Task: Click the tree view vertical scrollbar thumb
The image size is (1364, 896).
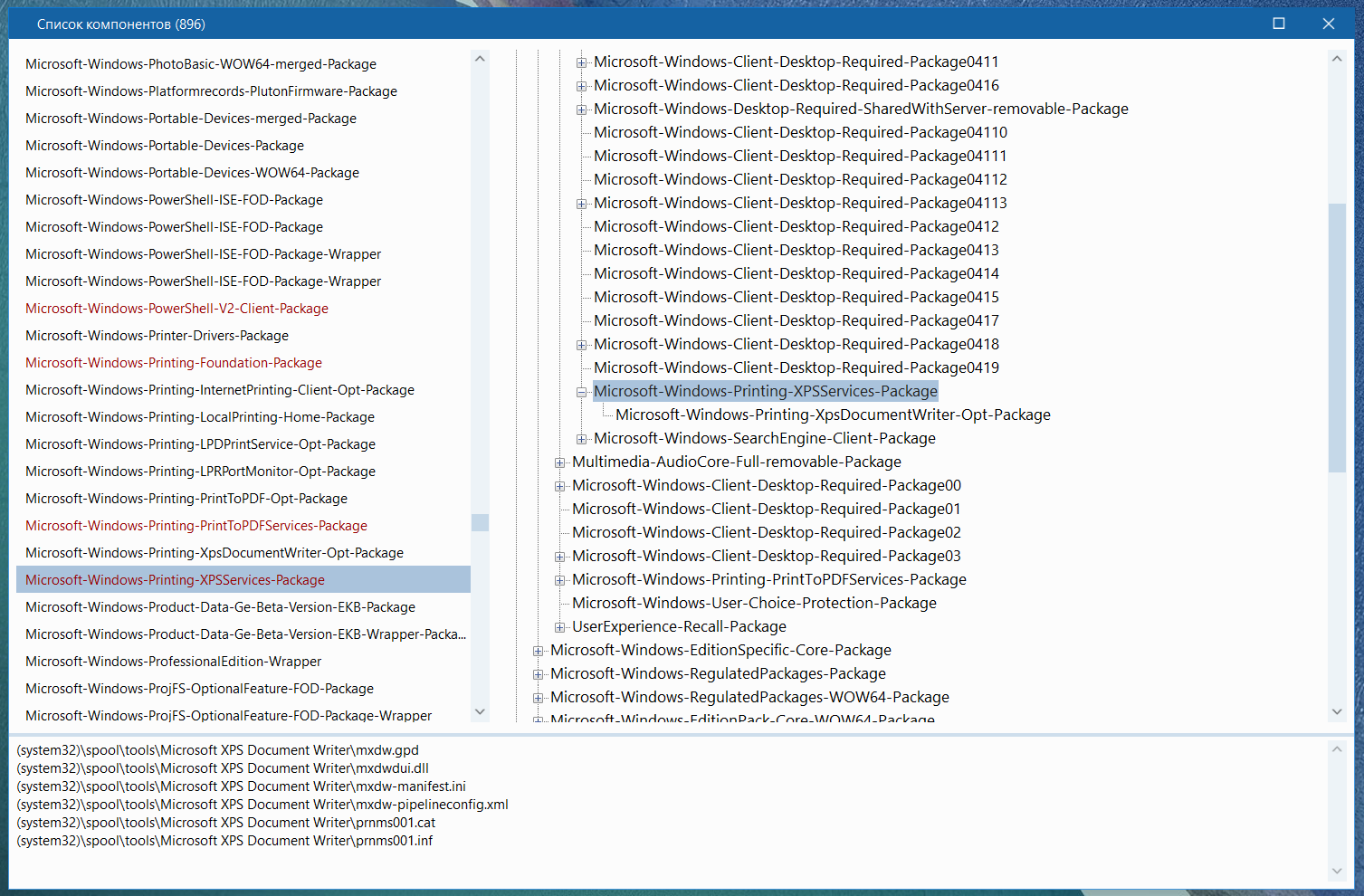Action: point(1337,337)
